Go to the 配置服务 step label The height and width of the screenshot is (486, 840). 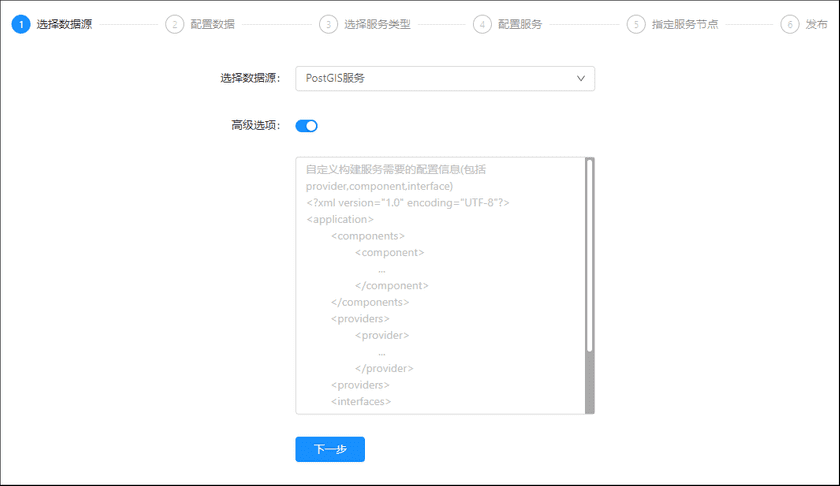point(520,24)
